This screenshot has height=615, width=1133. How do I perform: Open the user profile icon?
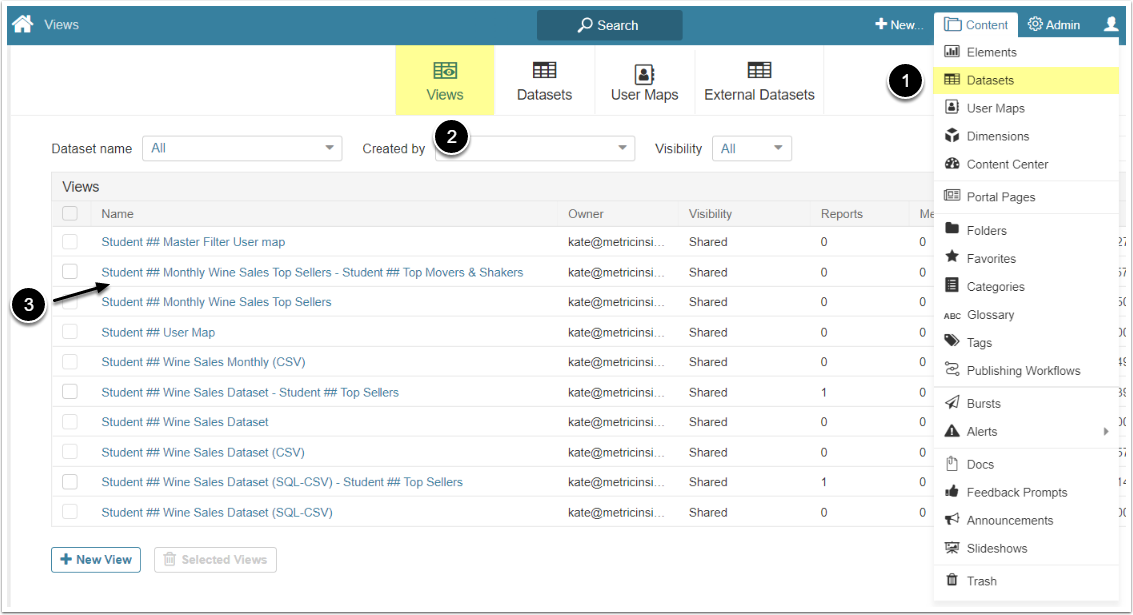pos(1111,25)
